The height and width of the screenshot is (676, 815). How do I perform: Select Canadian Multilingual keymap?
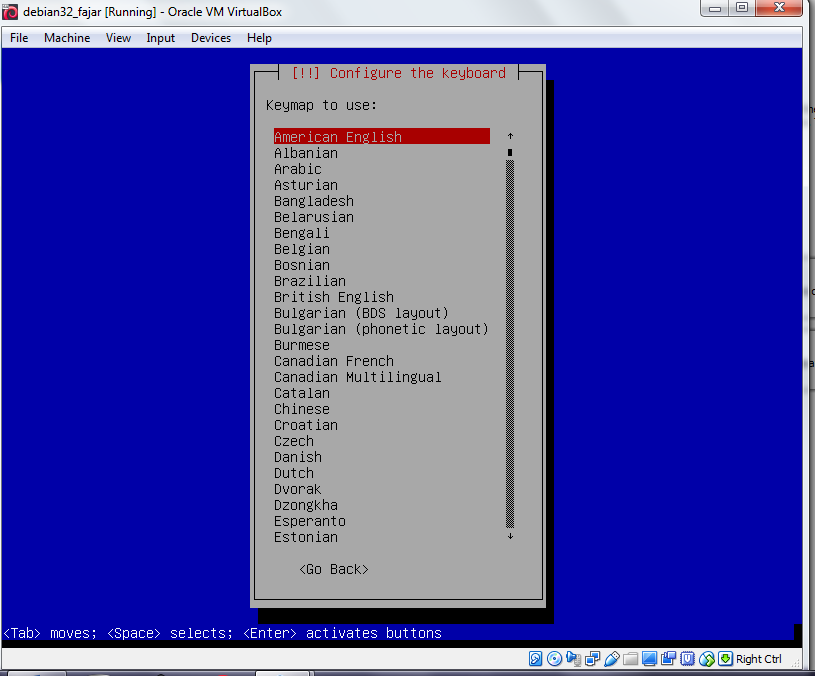[358, 377]
